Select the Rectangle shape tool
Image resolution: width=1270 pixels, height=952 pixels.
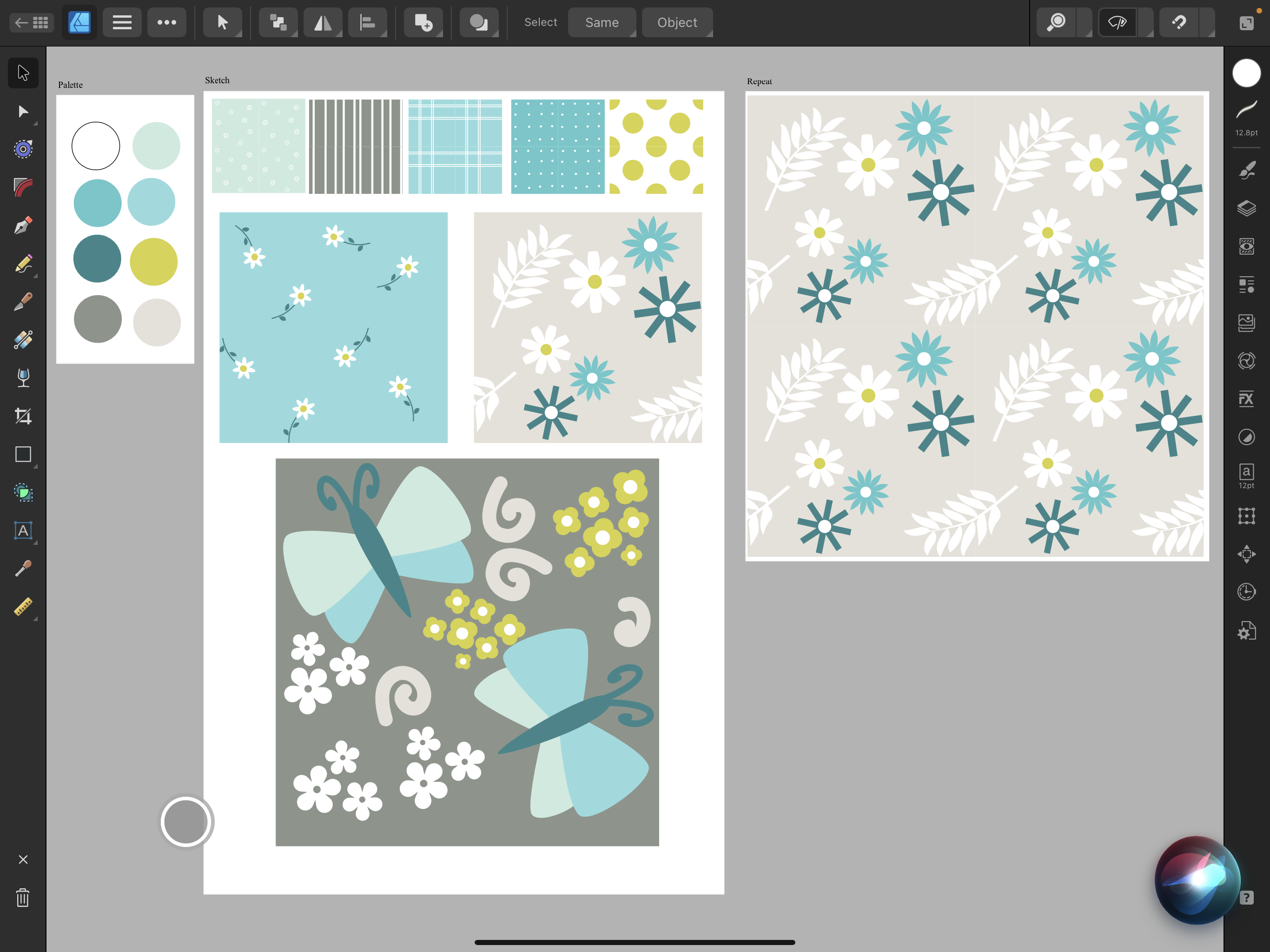pyautogui.click(x=23, y=454)
